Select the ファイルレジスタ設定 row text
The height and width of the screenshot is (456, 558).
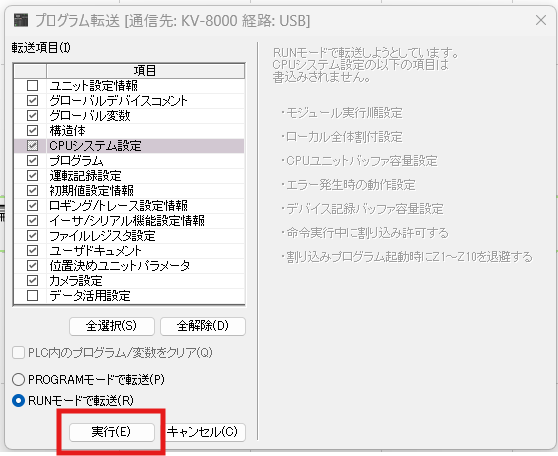pyautogui.click(x=102, y=235)
